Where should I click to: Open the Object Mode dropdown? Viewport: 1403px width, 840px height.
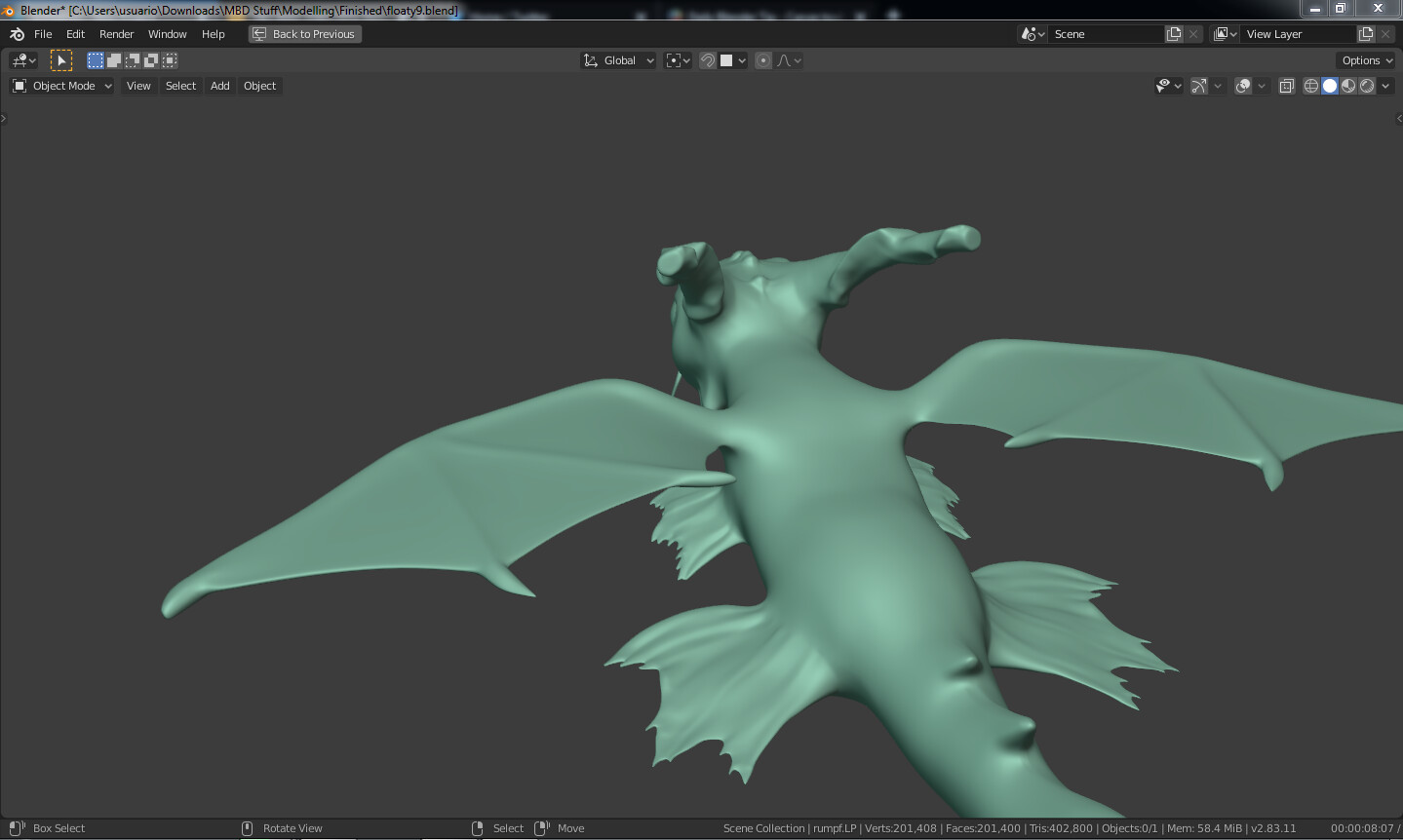point(62,86)
